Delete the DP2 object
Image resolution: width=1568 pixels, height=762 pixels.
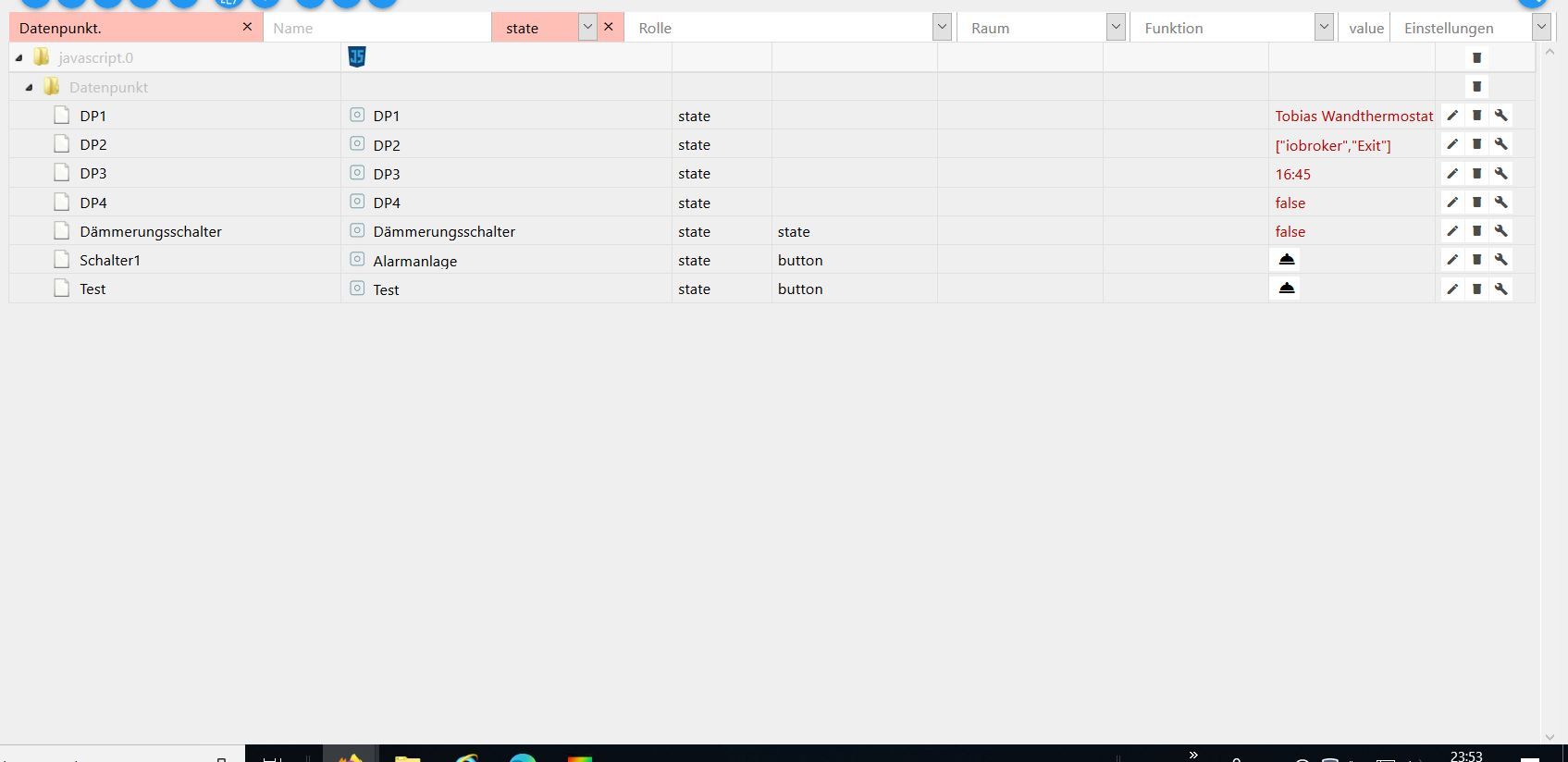tap(1476, 144)
